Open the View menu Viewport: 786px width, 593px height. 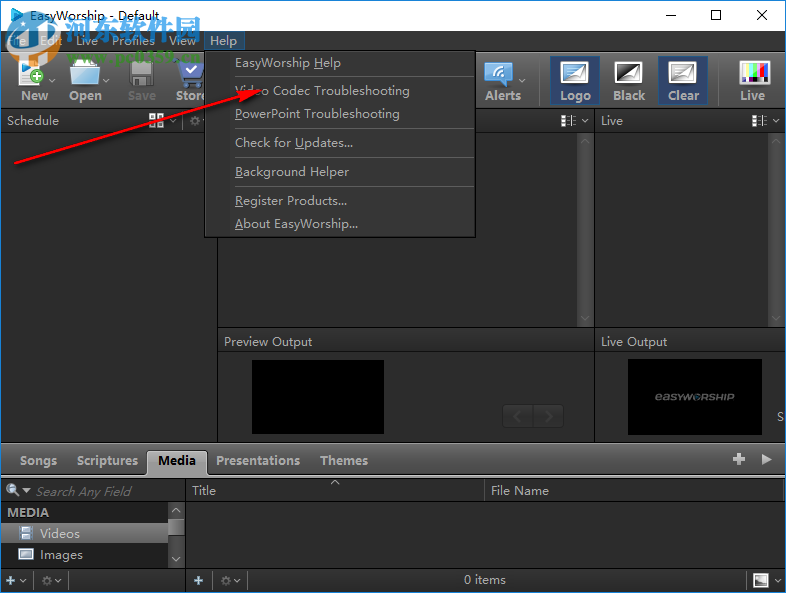pyautogui.click(x=182, y=41)
